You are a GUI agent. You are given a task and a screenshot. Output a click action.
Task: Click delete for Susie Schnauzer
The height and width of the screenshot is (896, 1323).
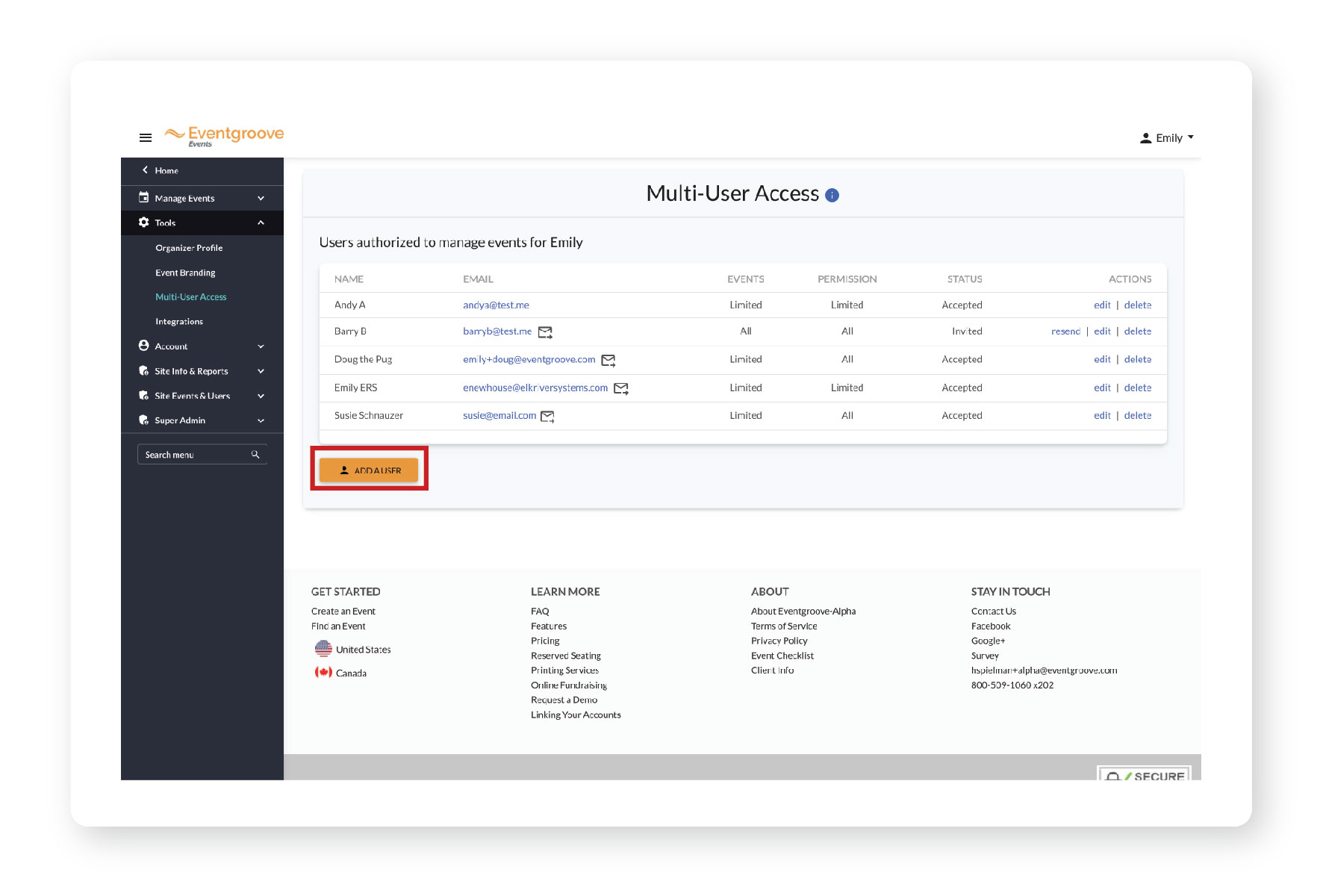click(x=1138, y=416)
